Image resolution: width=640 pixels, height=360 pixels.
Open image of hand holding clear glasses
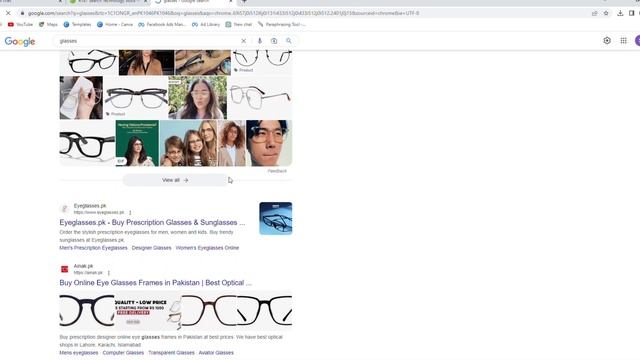[x=81, y=98]
